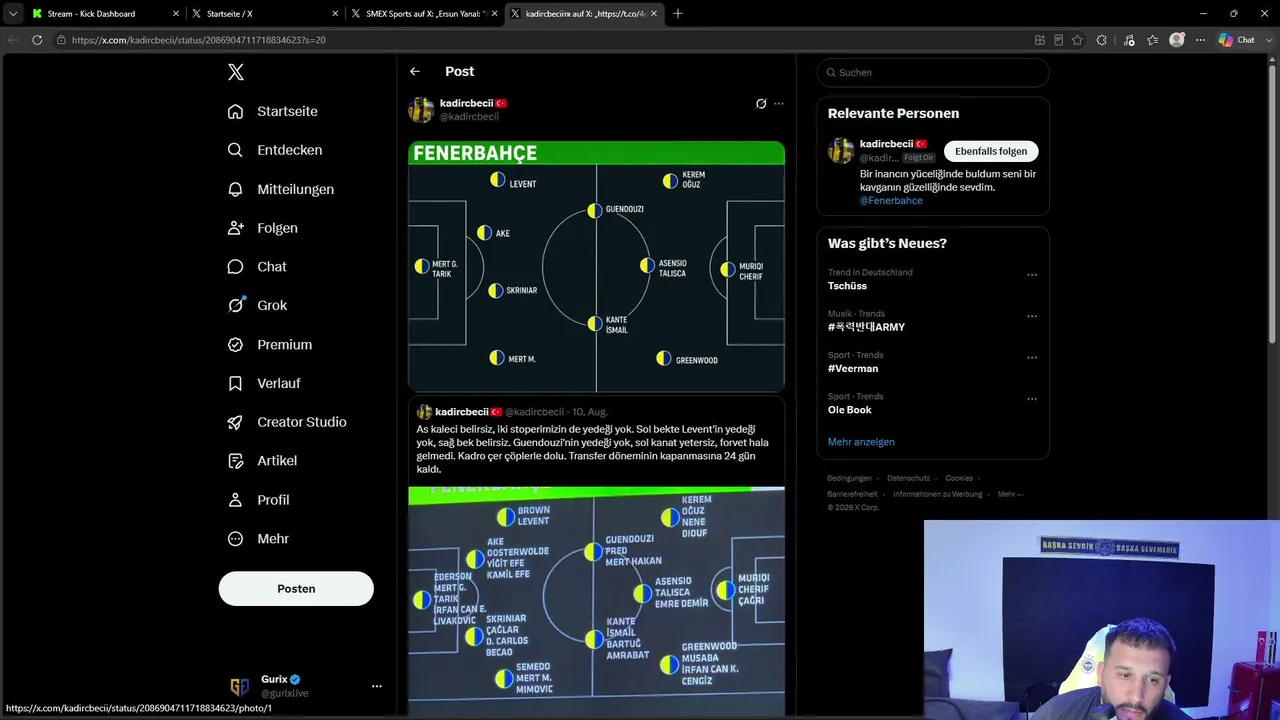
Task: Open the tab search dropdown arrow
Action: (x=12, y=14)
